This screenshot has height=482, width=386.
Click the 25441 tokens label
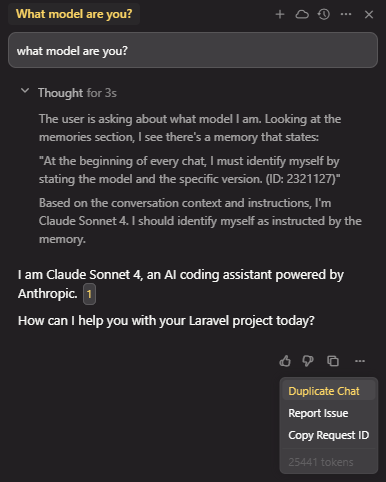click(x=321, y=462)
